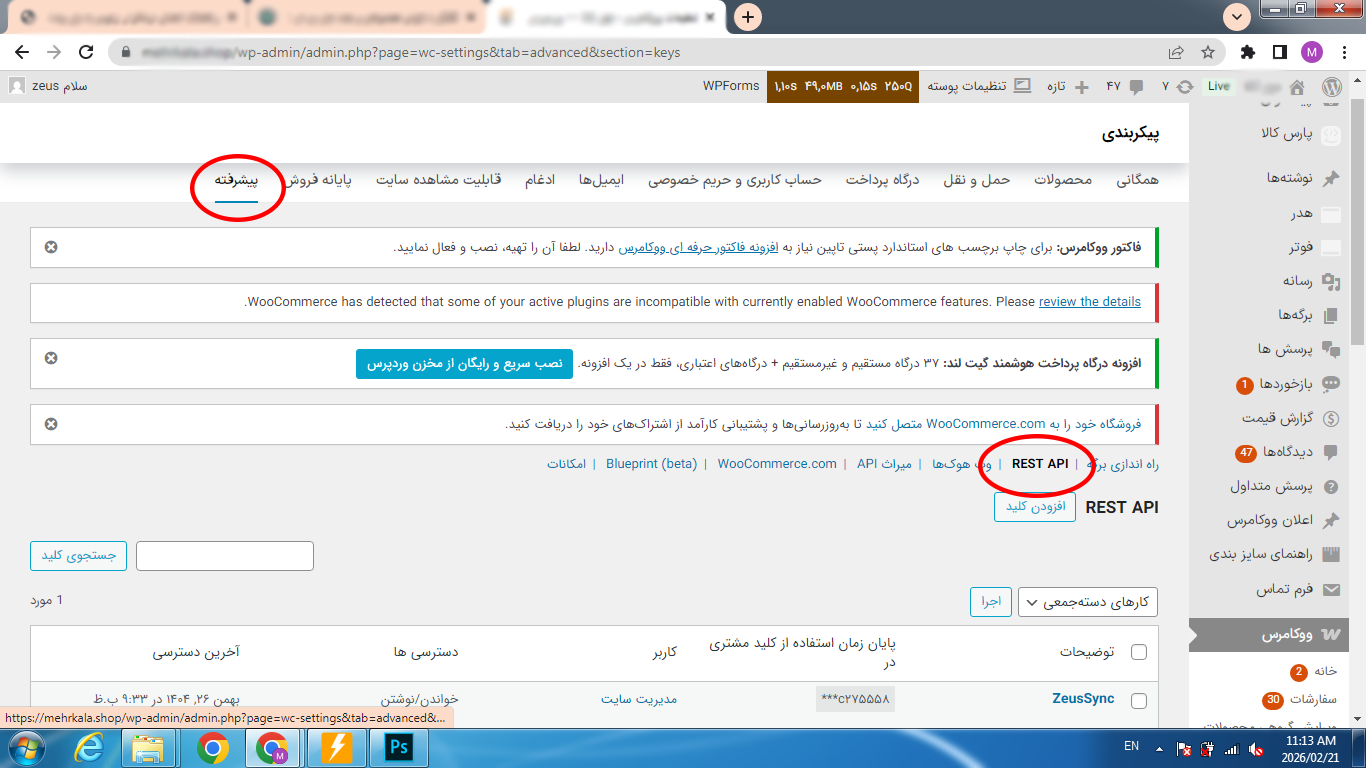The height and width of the screenshot is (768, 1366).
Task: Expand the کارهای دسته‌جمعی bulk actions dropdown
Action: [1088, 602]
